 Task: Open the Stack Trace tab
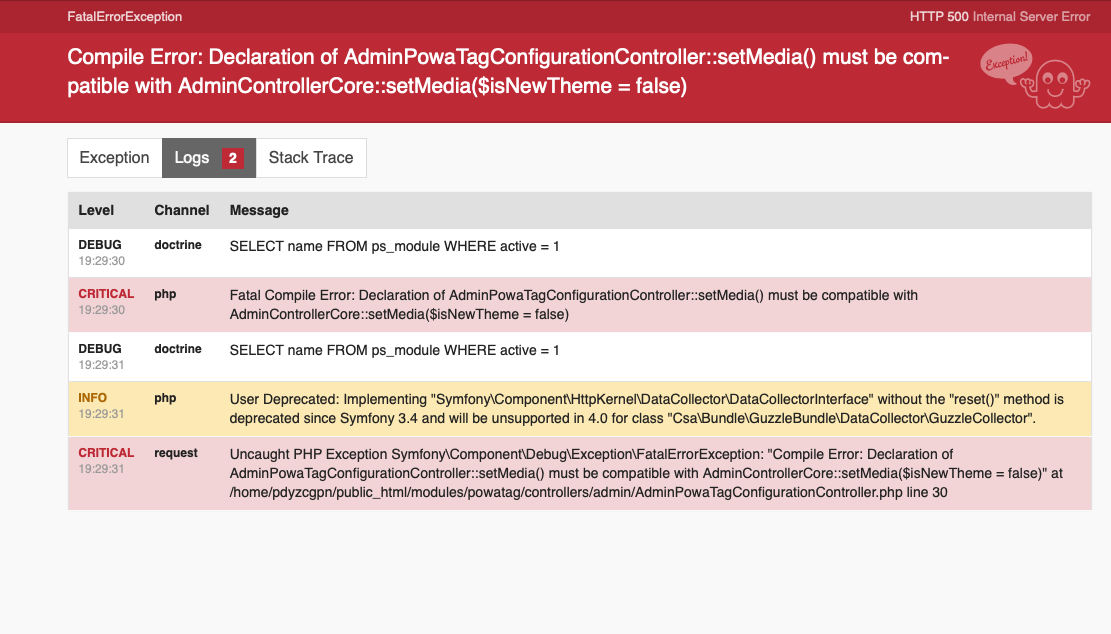pyautogui.click(x=311, y=158)
